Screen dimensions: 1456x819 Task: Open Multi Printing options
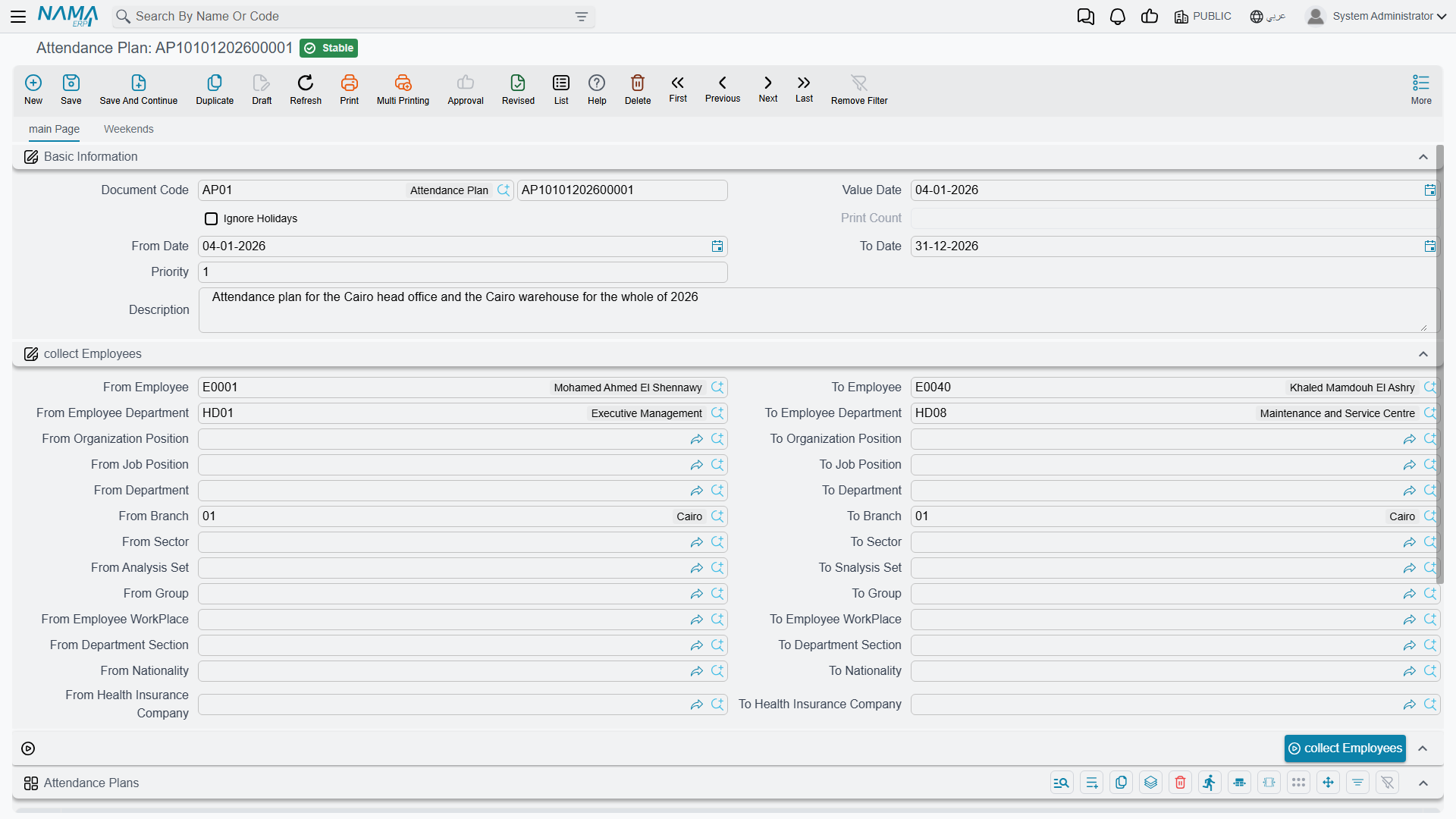pyautogui.click(x=403, y=89)
